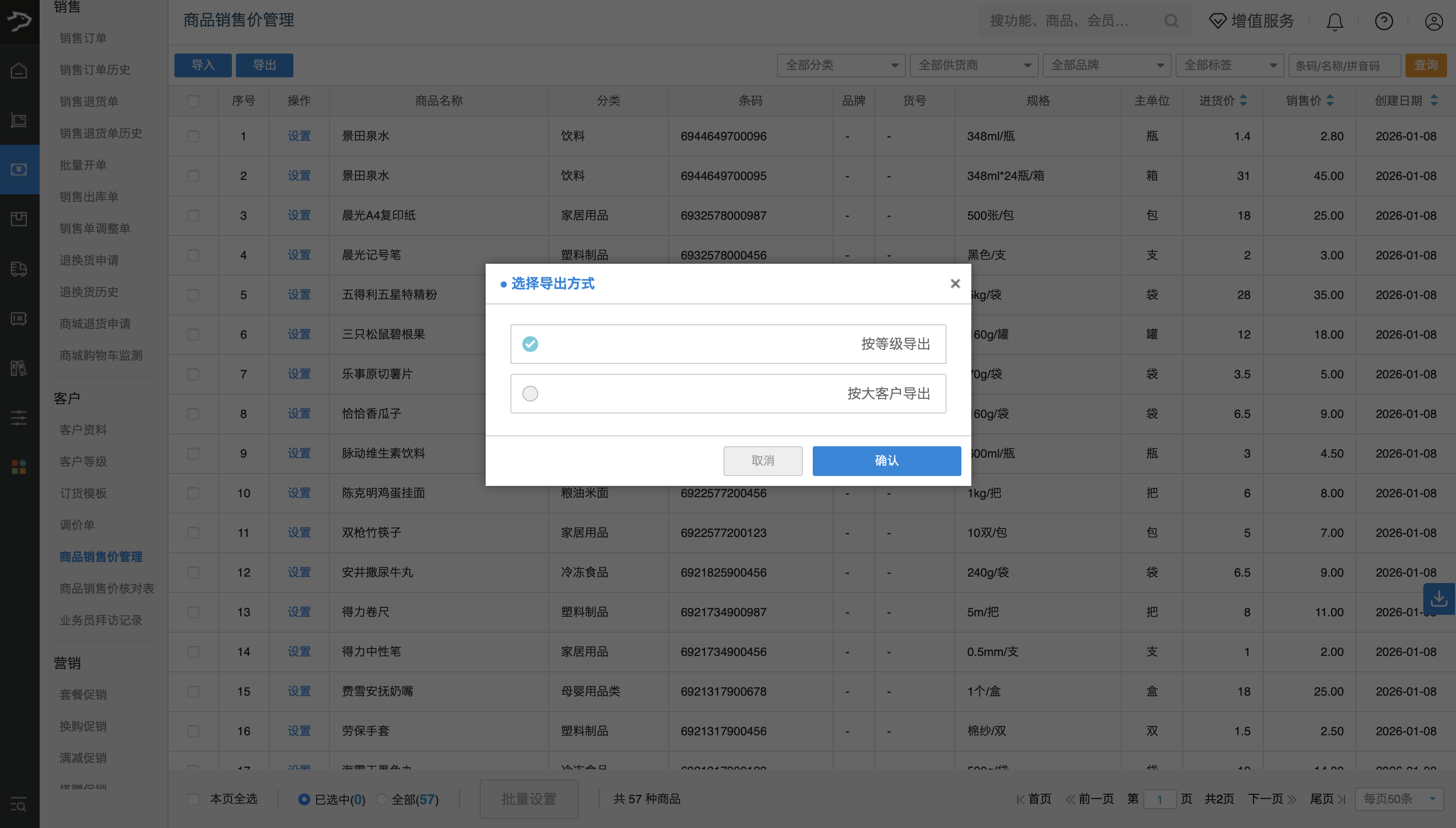Viewport: 1456px width, 828px height.
Task: Open the reports/books icon in sidebar
Action: click(x=19, y=368)
